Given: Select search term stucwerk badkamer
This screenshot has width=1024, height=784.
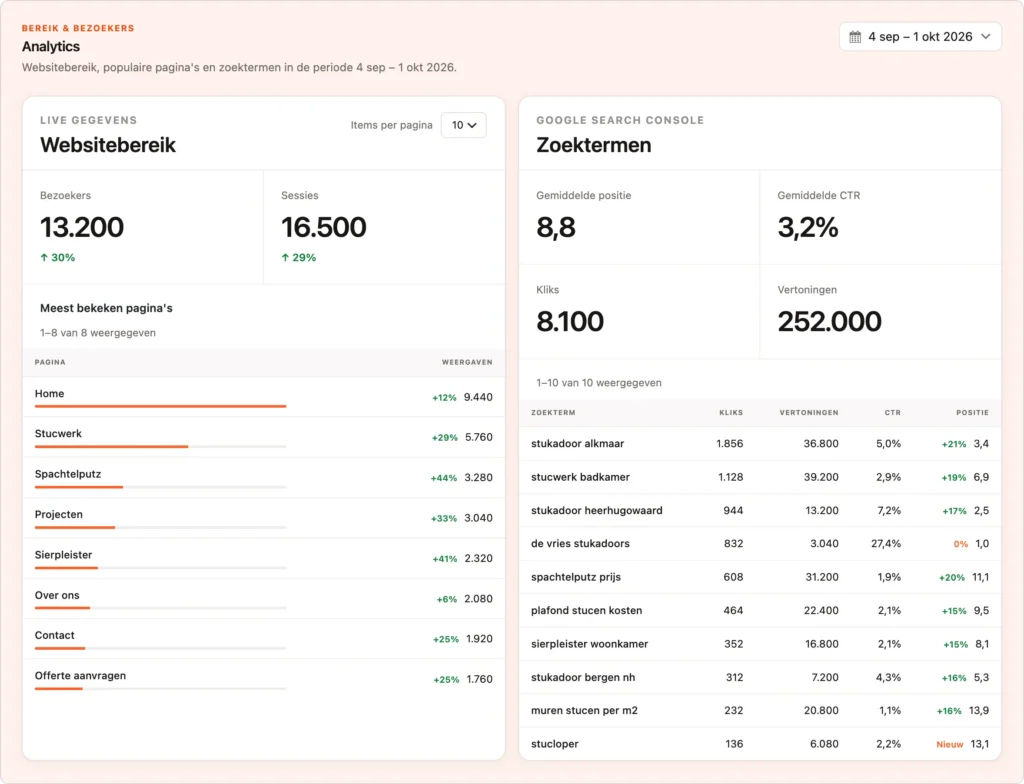Looking at the screenshot, I should pos(581,477).
